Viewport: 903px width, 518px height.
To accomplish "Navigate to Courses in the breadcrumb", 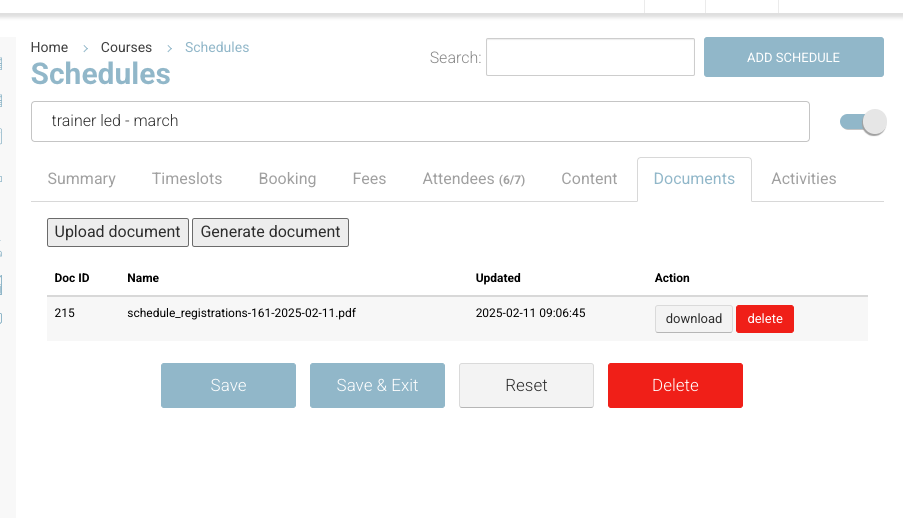I will click(126, 47).
